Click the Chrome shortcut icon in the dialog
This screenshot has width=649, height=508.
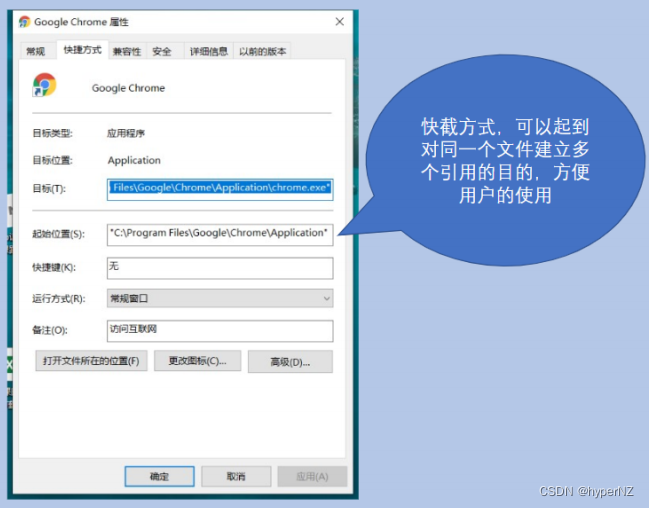tap(44, 85)
